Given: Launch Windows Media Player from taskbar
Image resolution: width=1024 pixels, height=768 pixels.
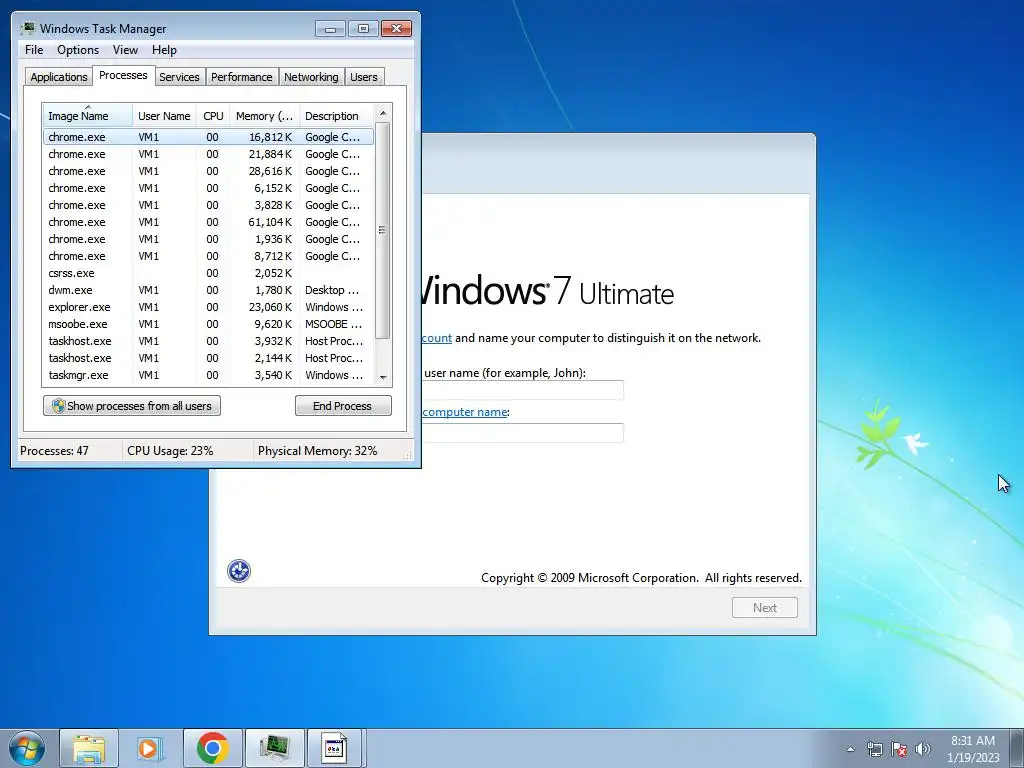Looking at the screenshot, I should point(150,748).
